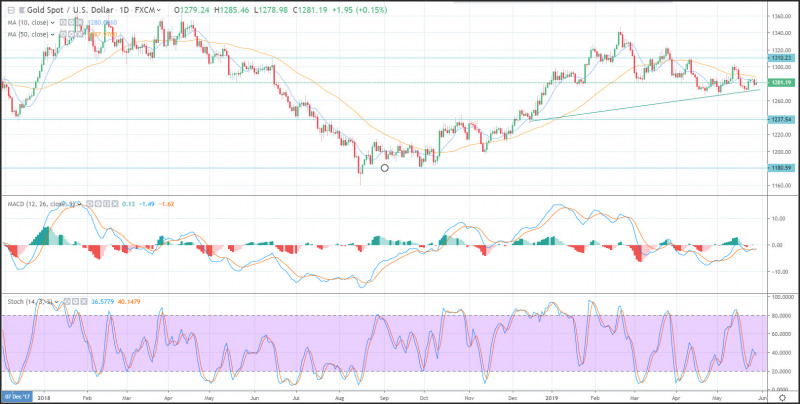Toggle visibility of the Stoch indicator
Viewport: 800px width, 404px height.
click(67, 301)
